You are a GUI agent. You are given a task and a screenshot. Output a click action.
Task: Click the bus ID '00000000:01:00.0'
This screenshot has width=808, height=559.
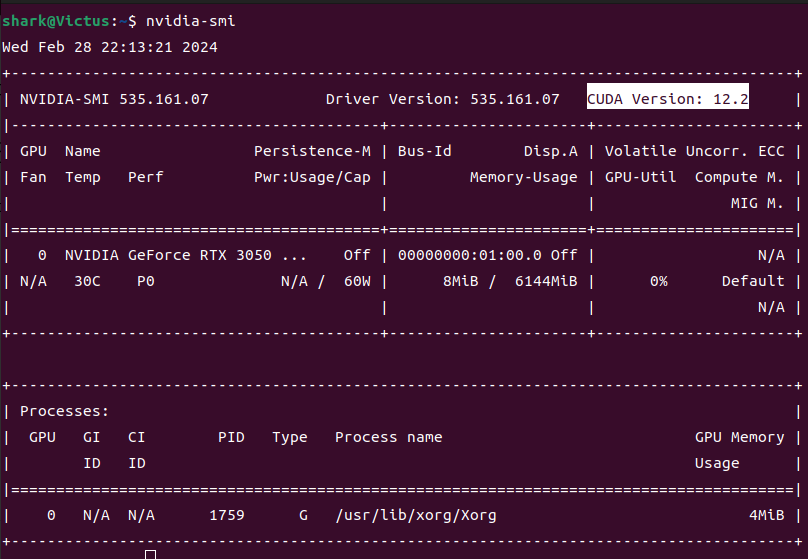click(x=470, y=255)
